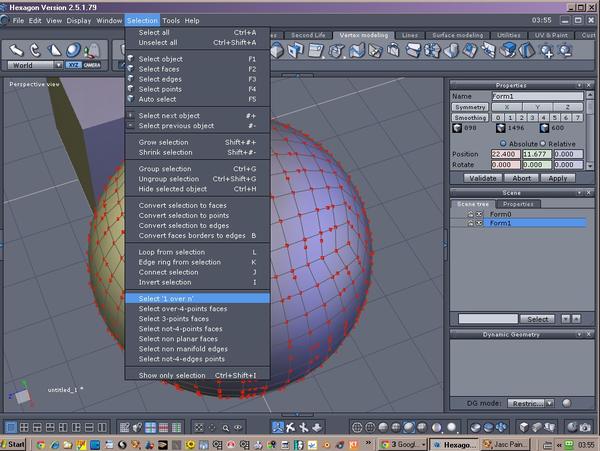Click the Smoothing button
Viewport: 600px width, 451px height.
click(470, 117)
